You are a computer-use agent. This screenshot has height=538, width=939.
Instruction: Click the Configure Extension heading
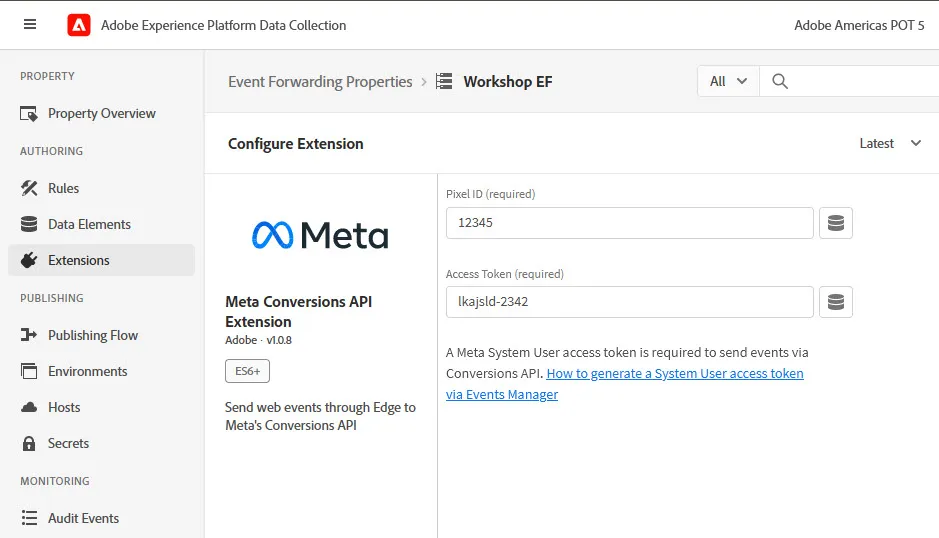coord(295,144)
